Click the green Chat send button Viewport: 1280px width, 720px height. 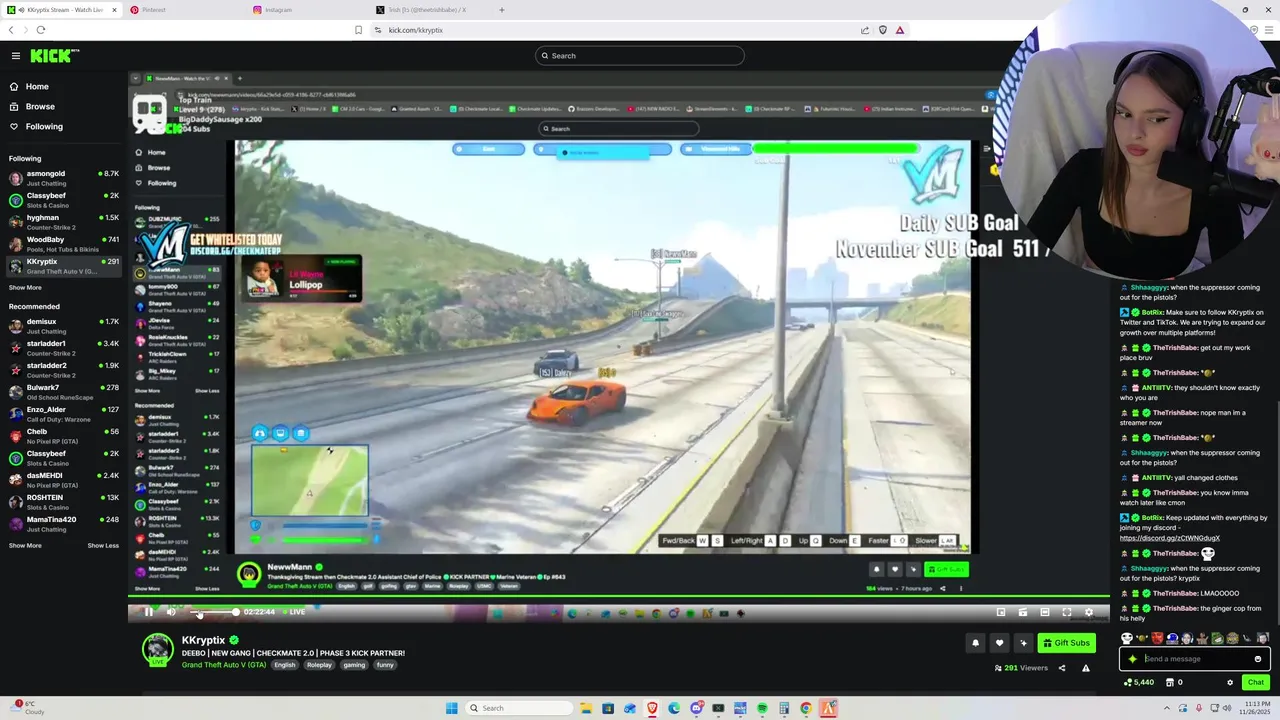[1255, 682]
